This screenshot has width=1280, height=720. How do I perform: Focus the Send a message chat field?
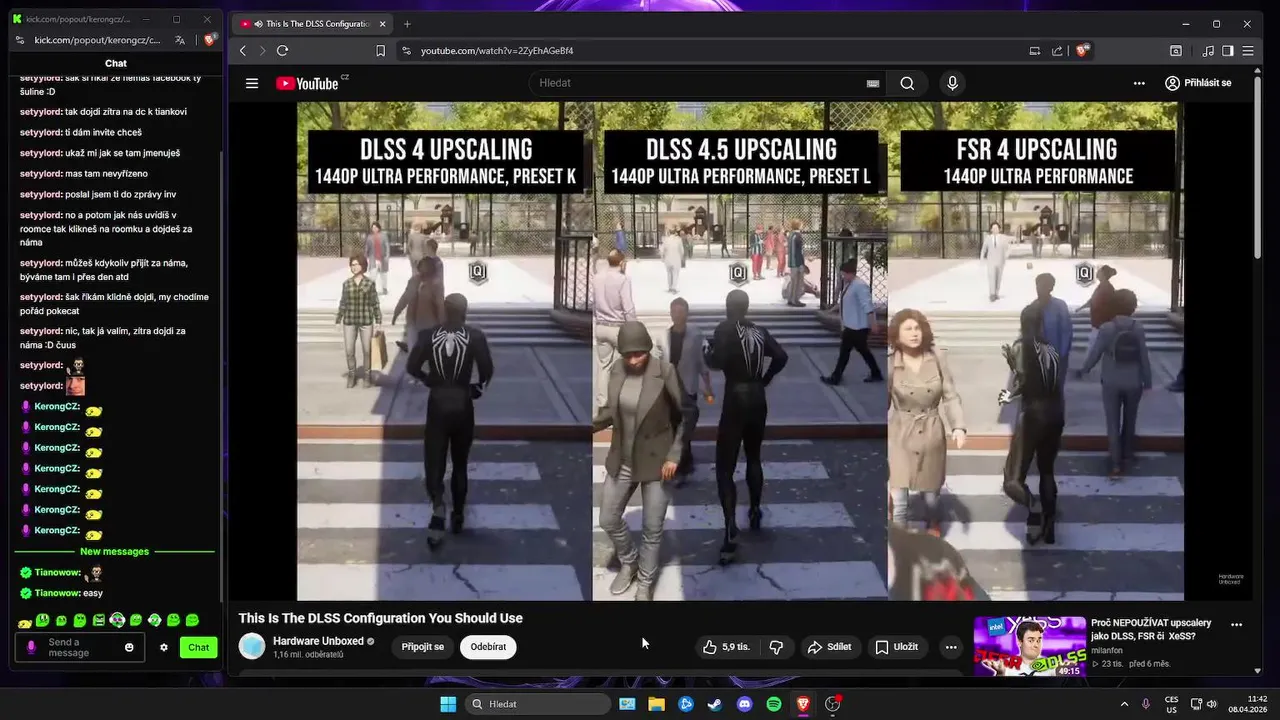[80, 647]
